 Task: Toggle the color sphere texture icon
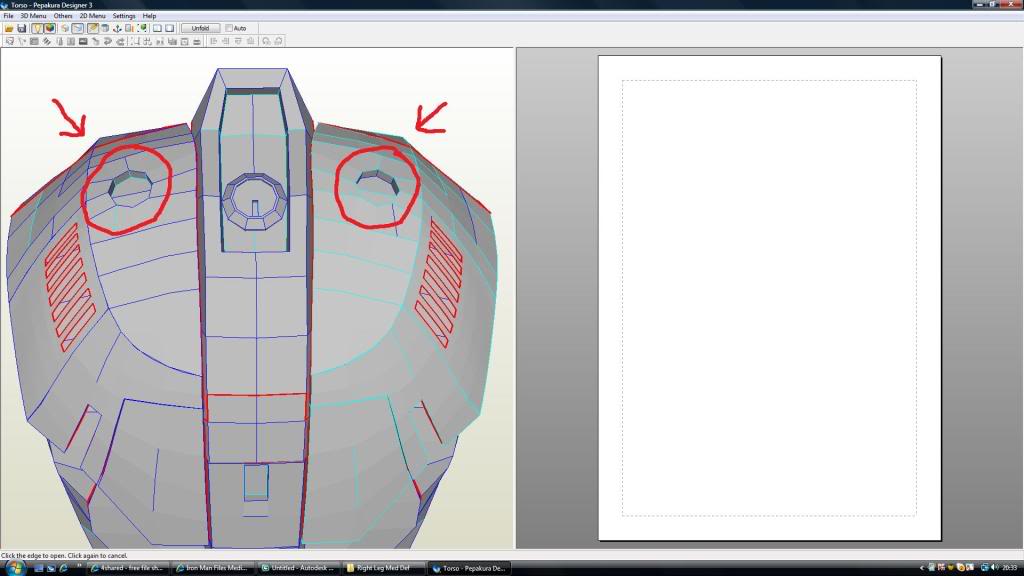click(x=50, y=28)
